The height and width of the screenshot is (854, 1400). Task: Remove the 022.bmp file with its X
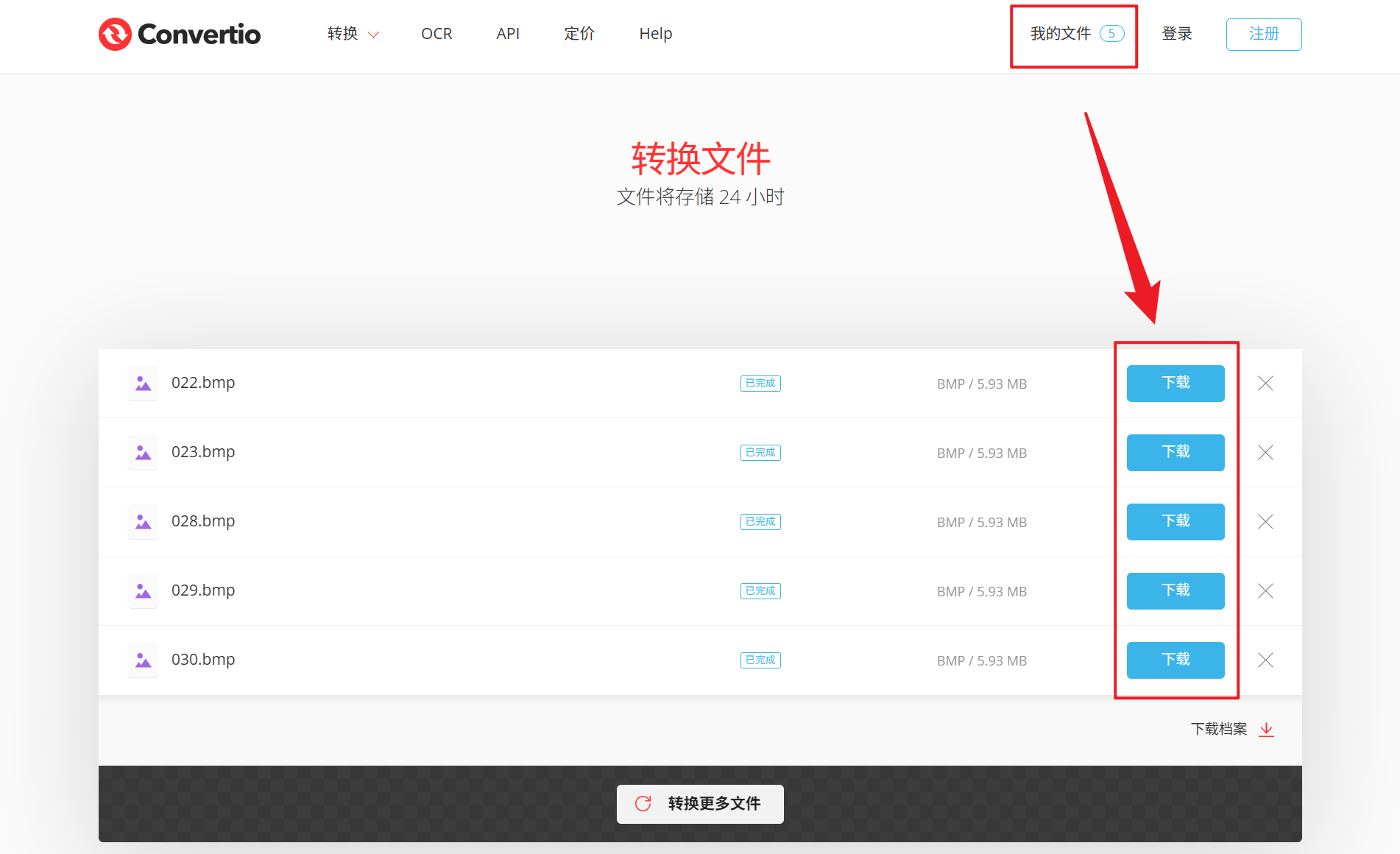click(1265, 383)
